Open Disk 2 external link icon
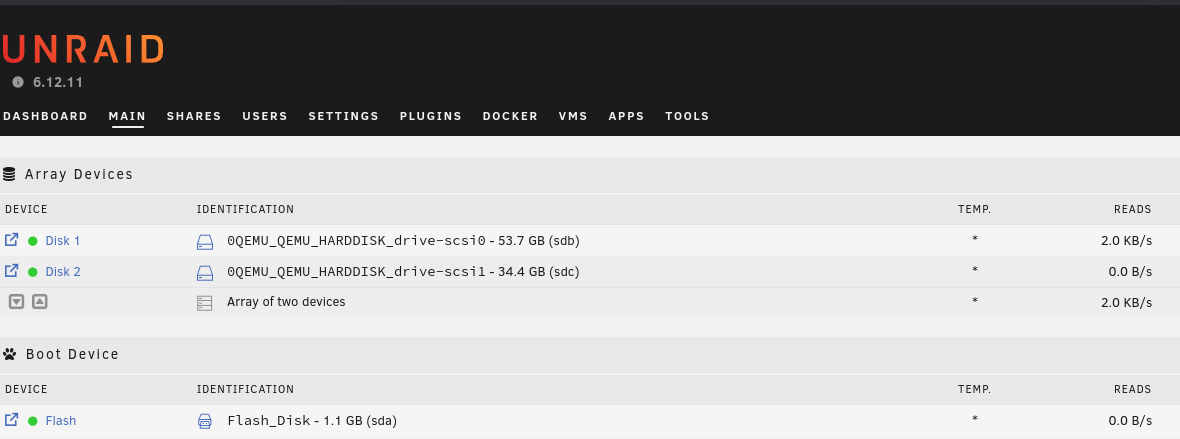The image size is (1180, 439). 11,270
